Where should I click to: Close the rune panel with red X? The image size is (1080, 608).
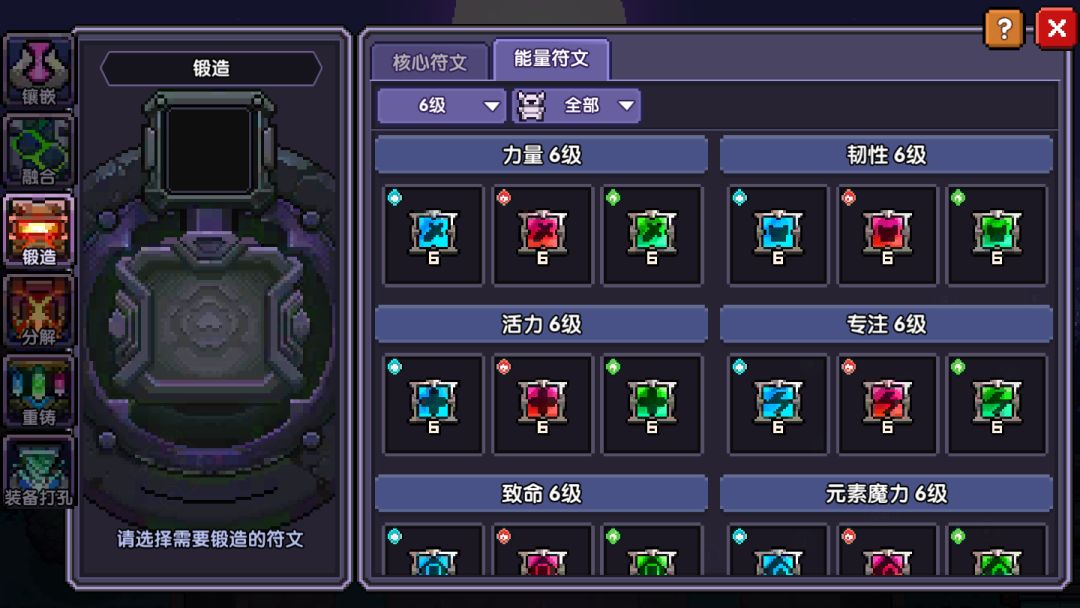1056,29
